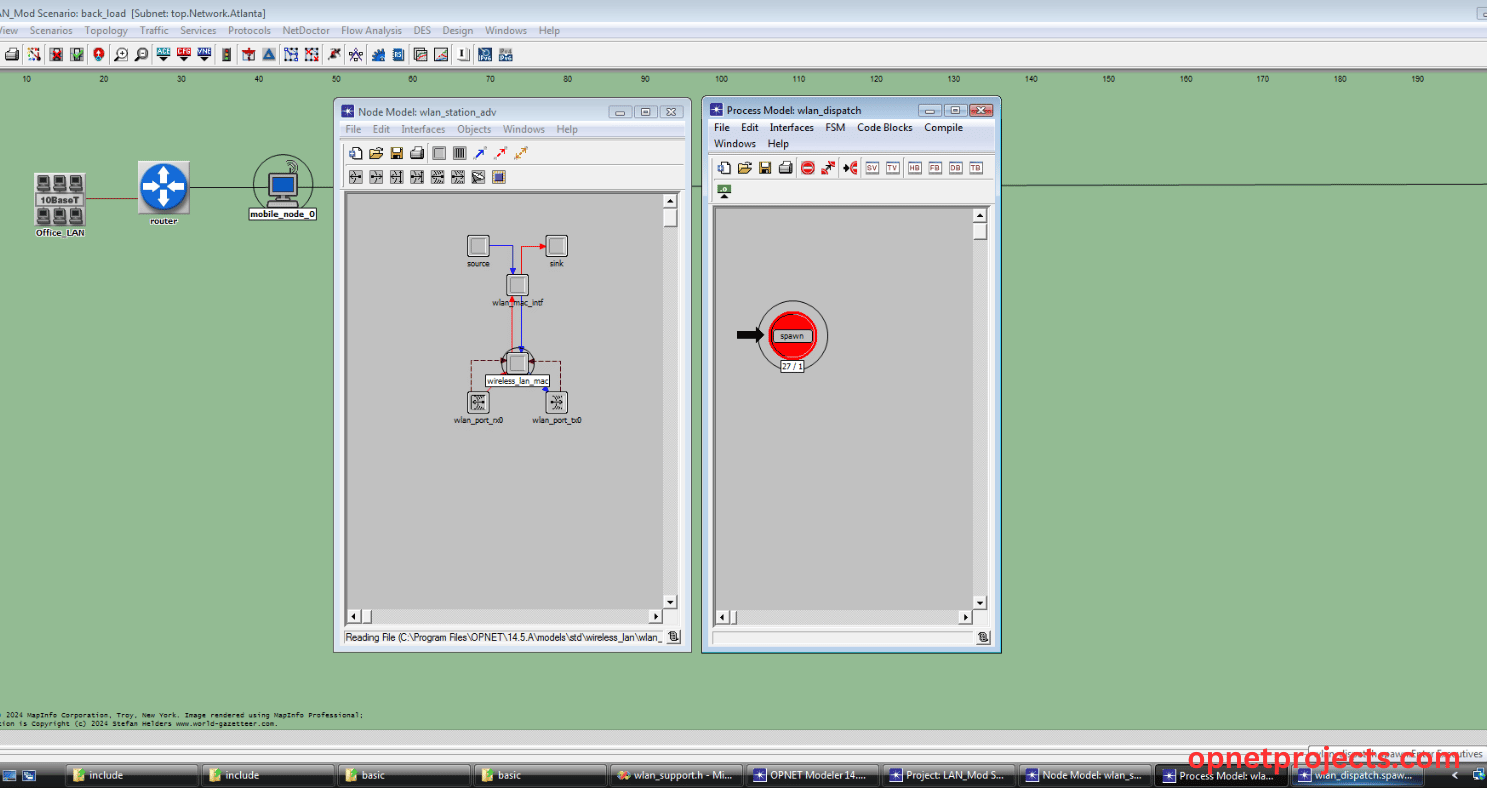Viewport: 1487px width, 788px height.
Task: Click Create Antenna icon in Node Model
Action: tap(478, 177)
